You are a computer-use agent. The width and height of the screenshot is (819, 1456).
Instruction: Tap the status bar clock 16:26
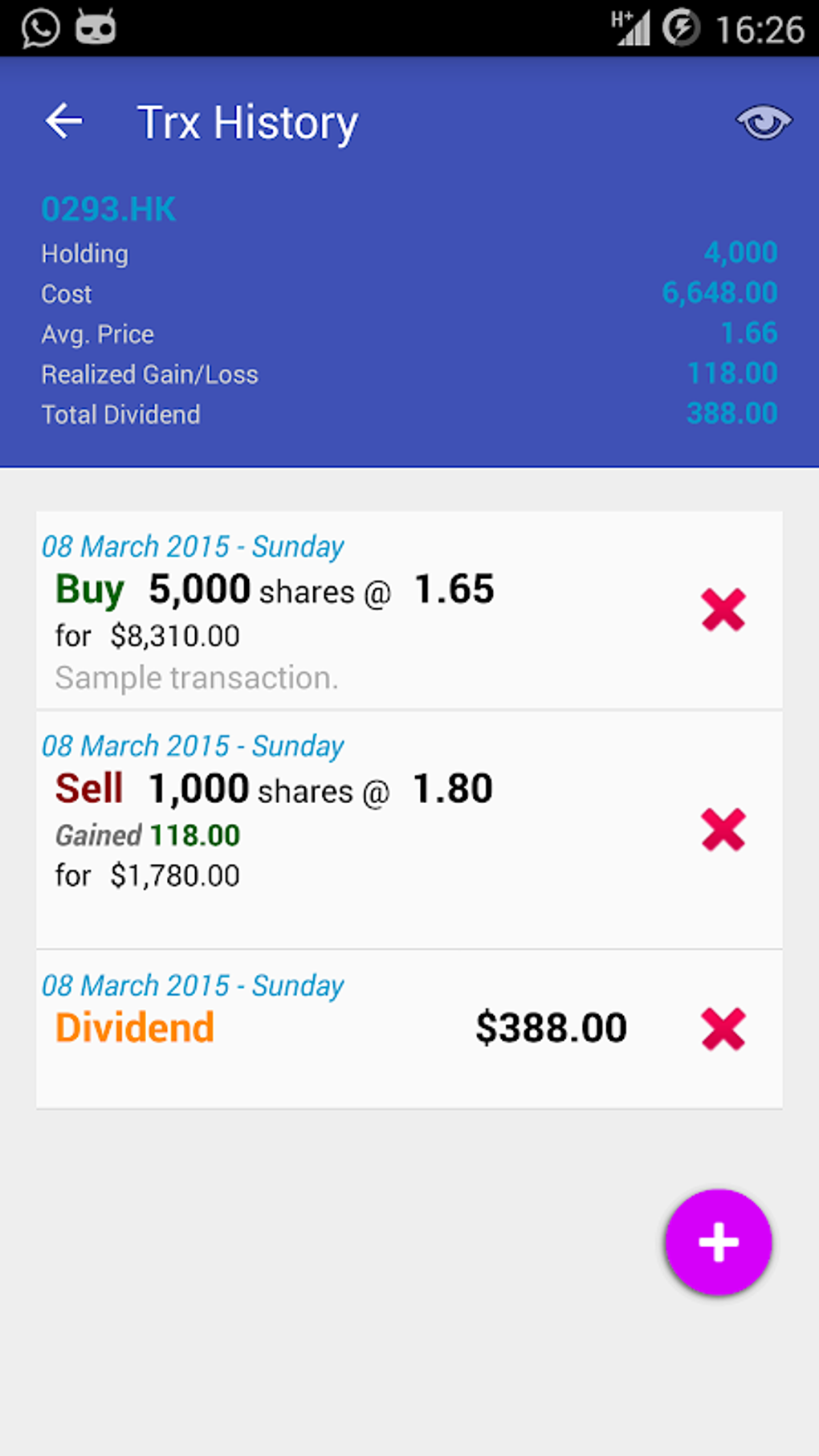[759, 30]
